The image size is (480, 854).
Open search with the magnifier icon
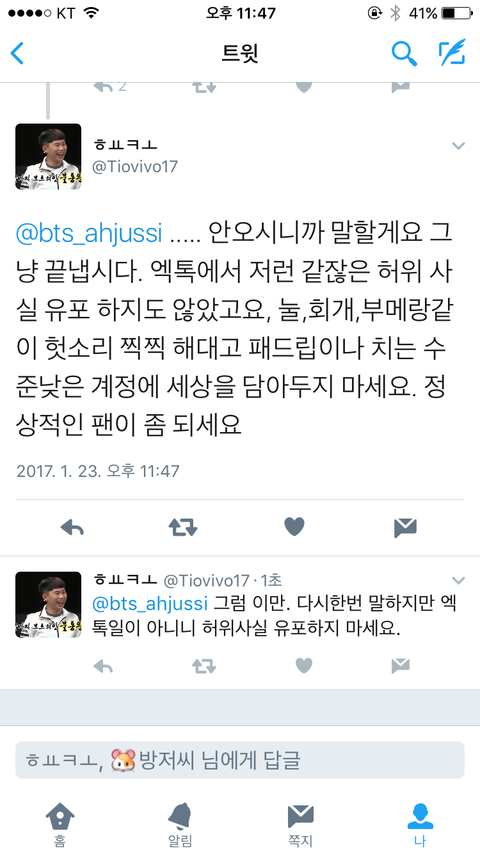tap(404, 53)
